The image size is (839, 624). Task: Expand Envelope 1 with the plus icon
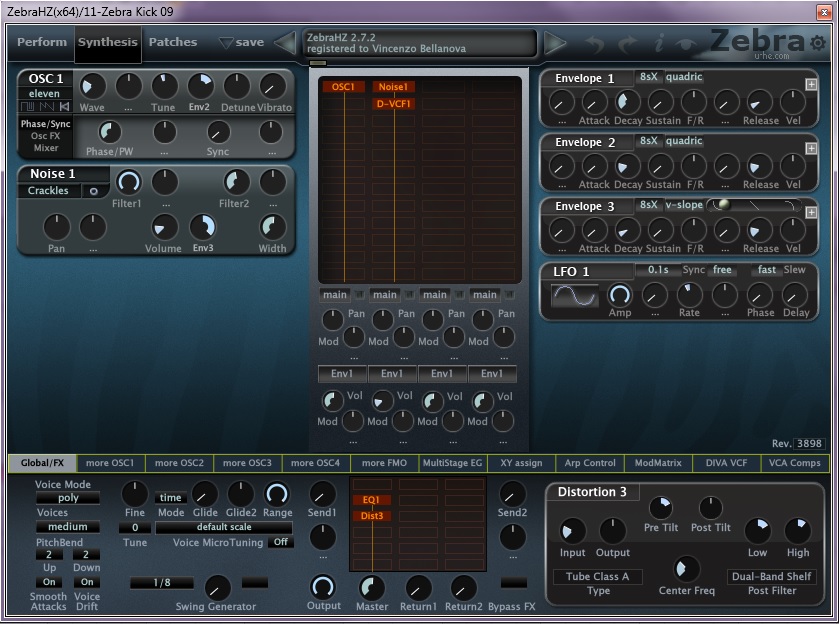tap(811, 84)
